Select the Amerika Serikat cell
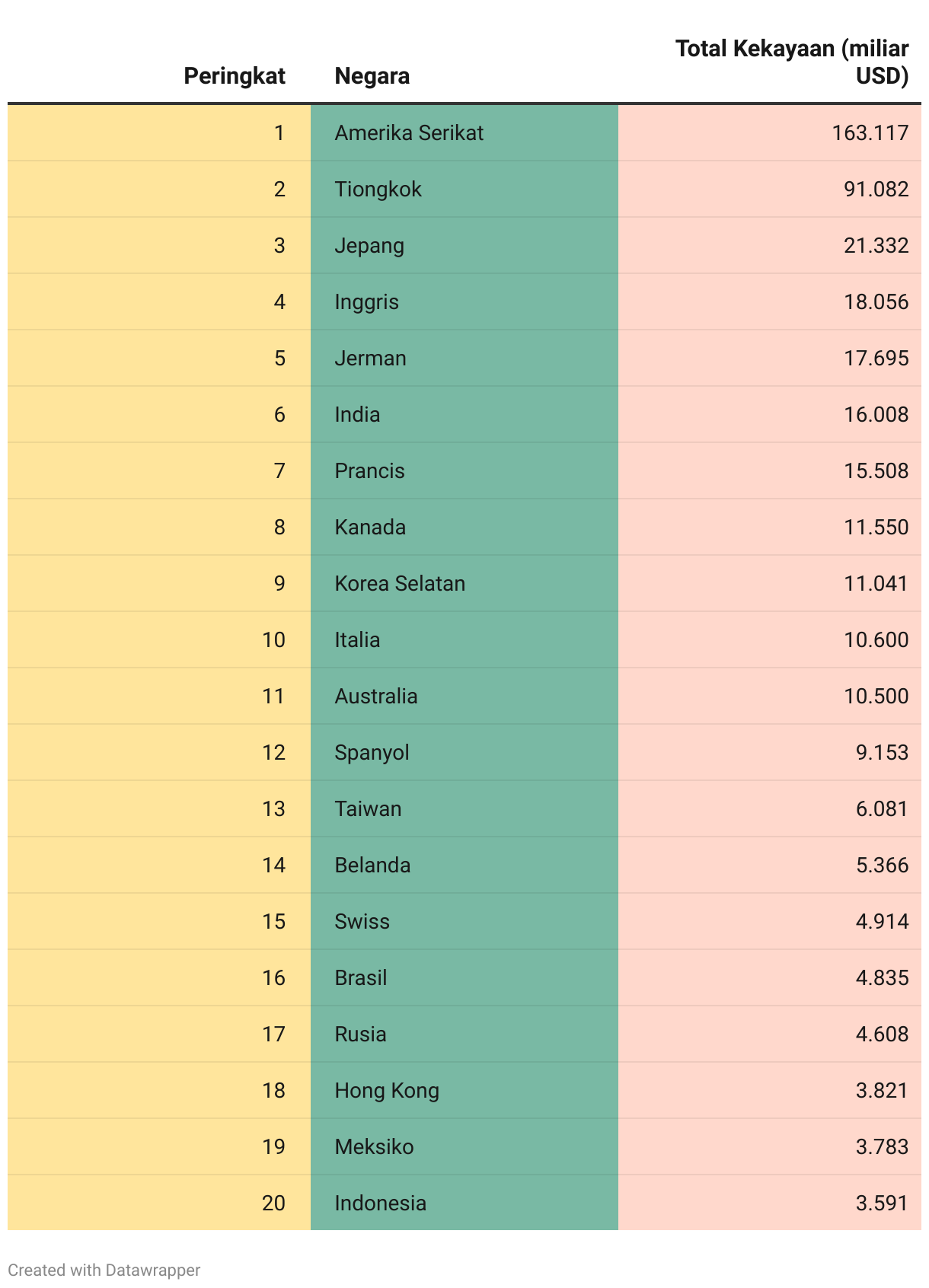The width and height of the screenshot is (929, 1288). coord(409,133)
